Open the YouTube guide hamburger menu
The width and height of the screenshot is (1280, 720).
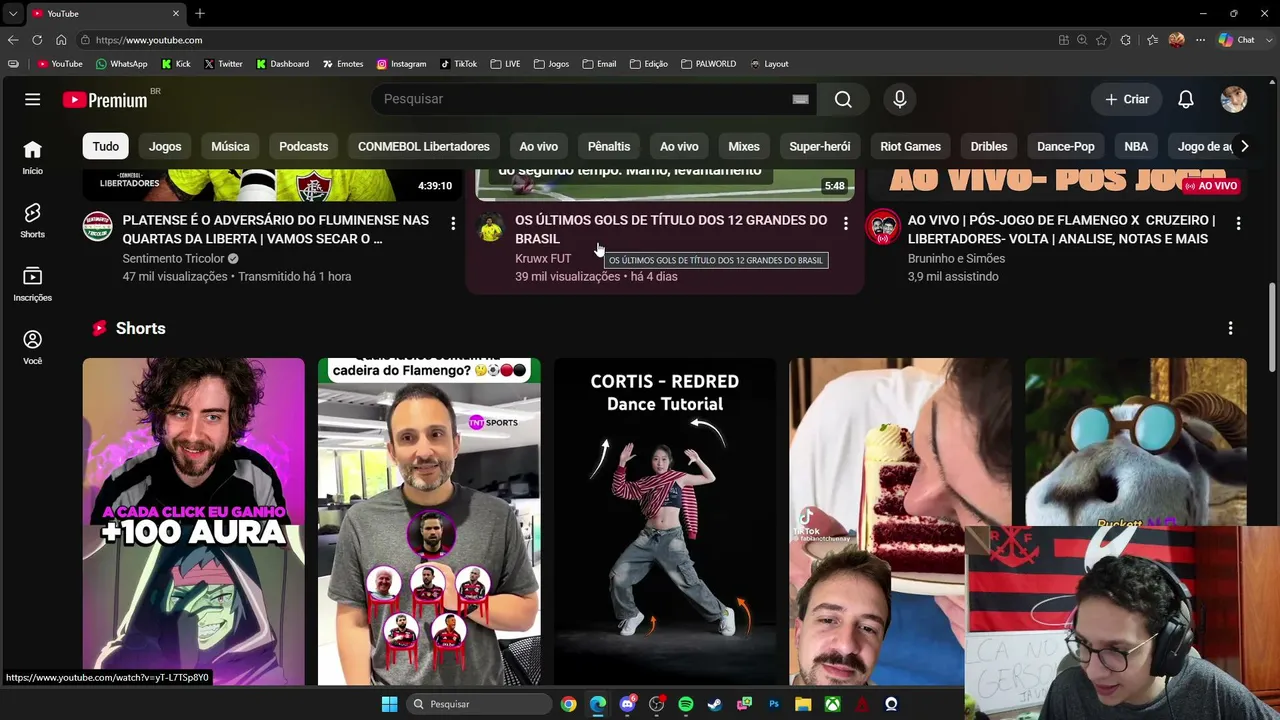tap(33, 99)
